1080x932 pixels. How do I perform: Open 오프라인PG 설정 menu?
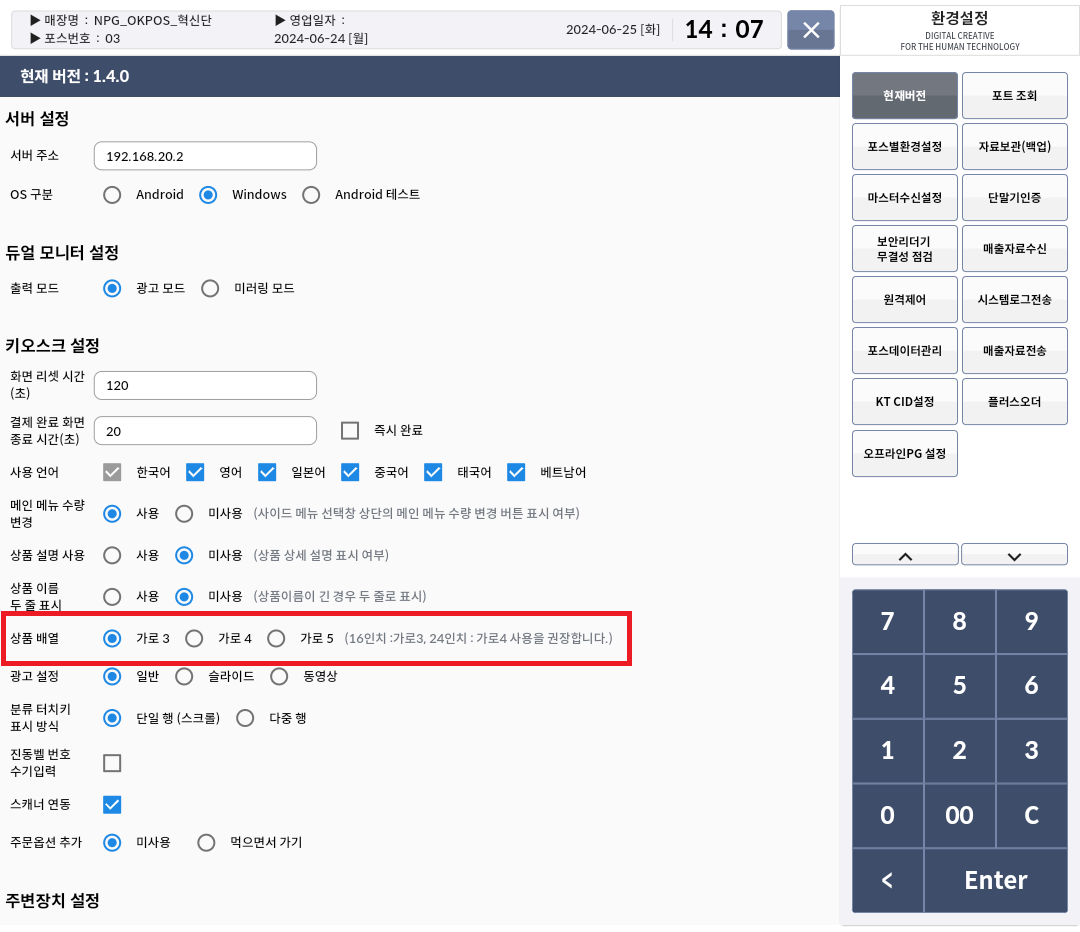[x=905, y=454]
